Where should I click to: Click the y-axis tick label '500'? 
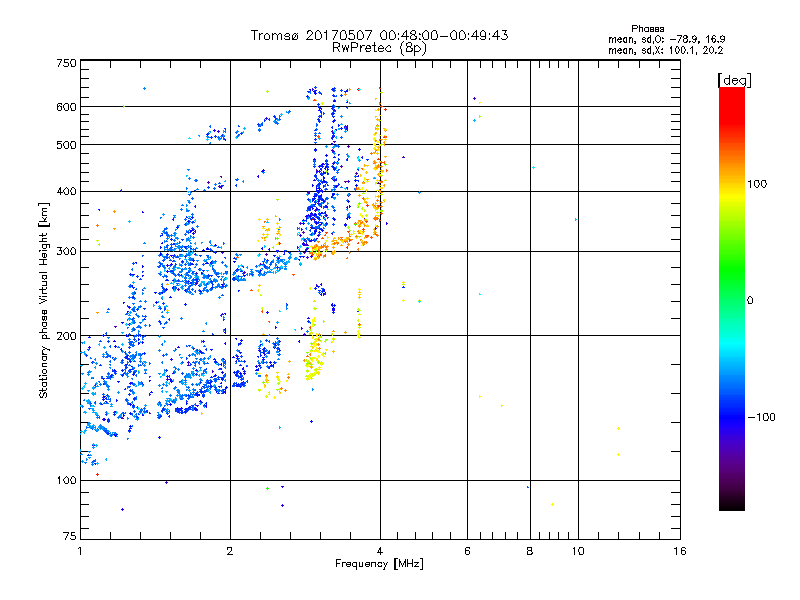(x=67, y=145)
